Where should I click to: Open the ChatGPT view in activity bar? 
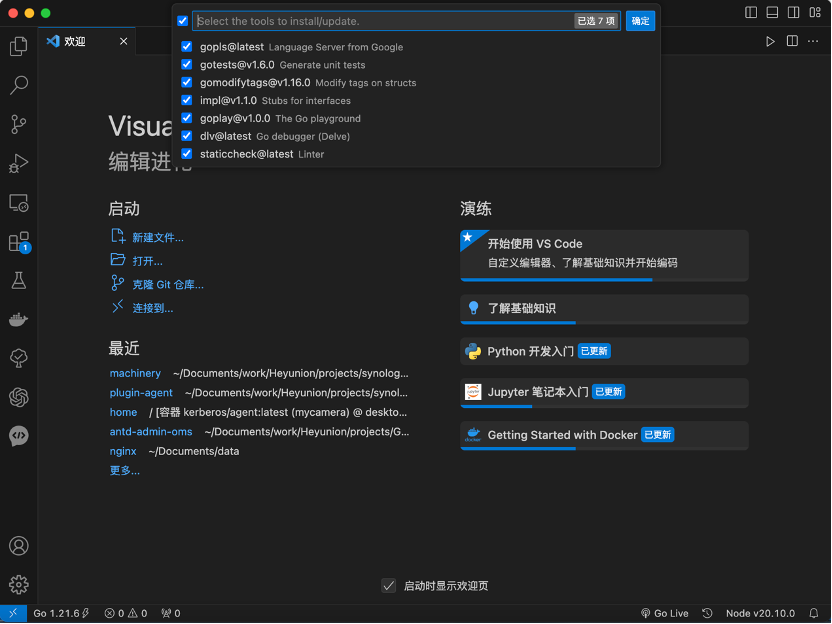click(19, 397)
